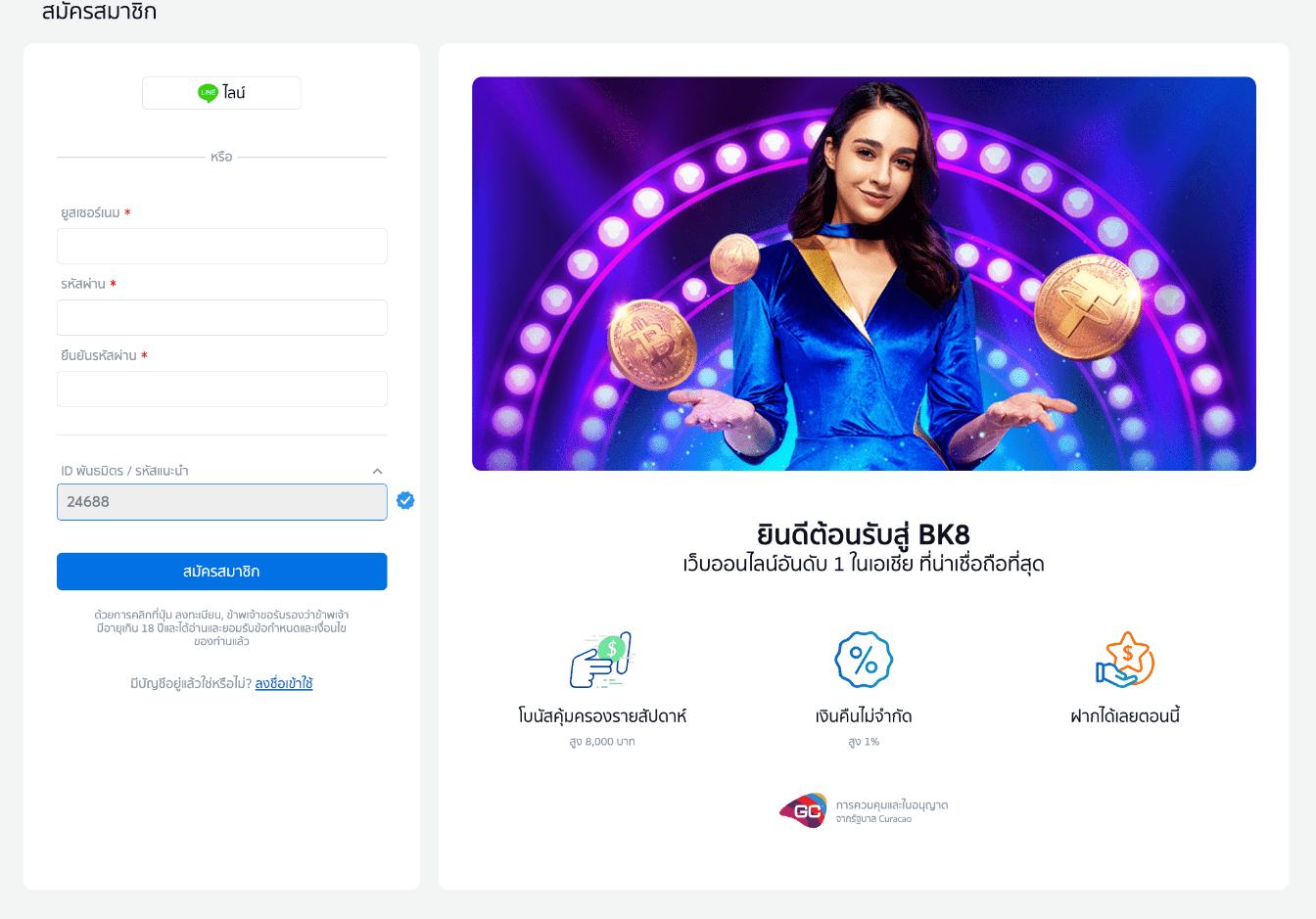Click the สูง 8,000 บาท text
Viewport: 1316px width, 919px height.
[x=602, y=742]
